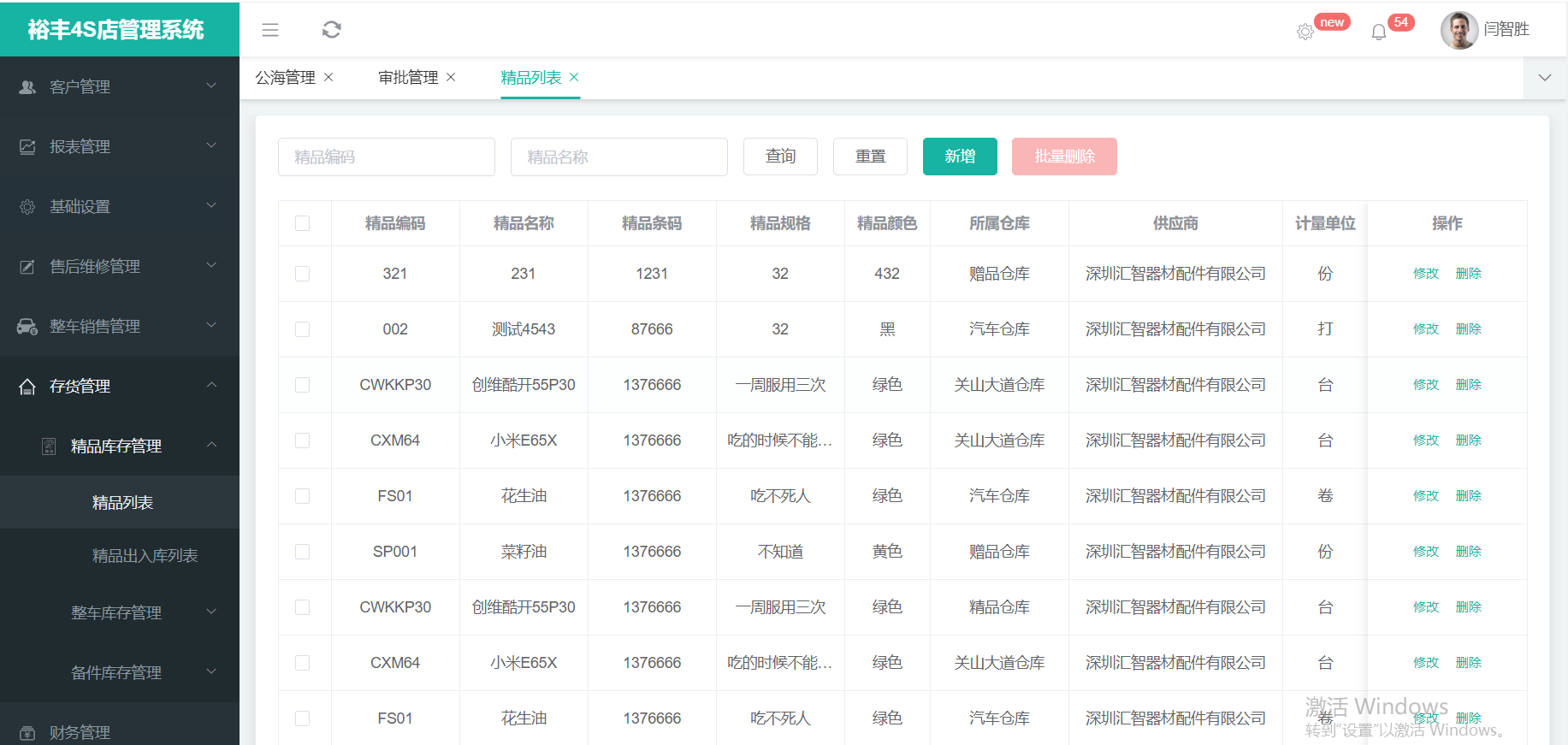1568x745 pixels.
Task: Close the 公海管理 tab with its X
Action: point(328,77)
